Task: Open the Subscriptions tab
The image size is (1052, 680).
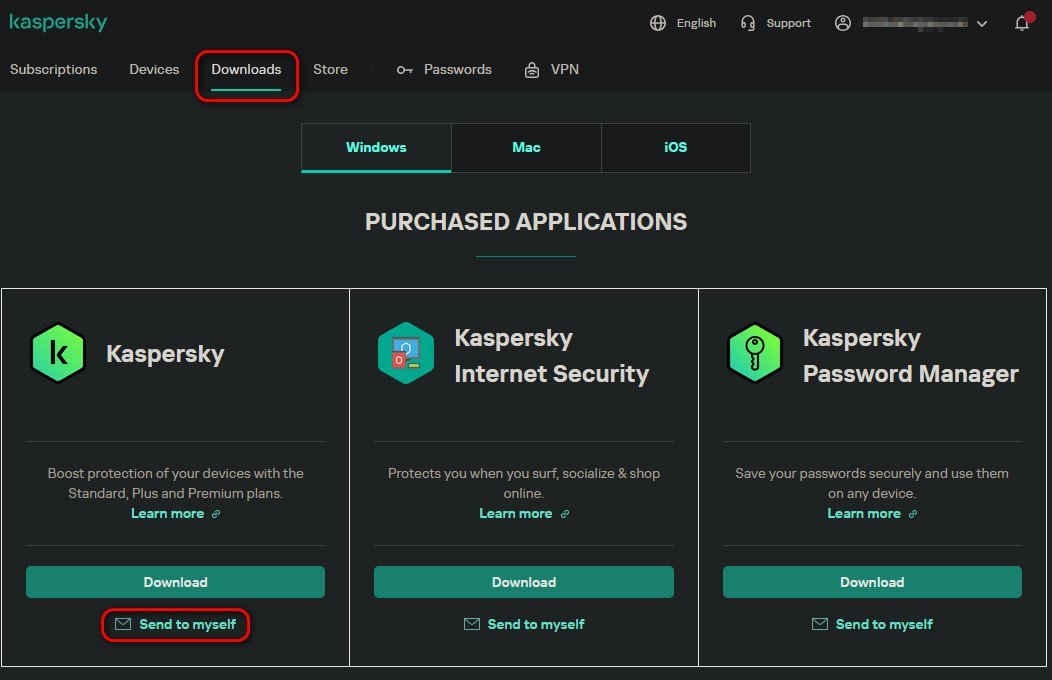Action: click(x=54, y=70)
